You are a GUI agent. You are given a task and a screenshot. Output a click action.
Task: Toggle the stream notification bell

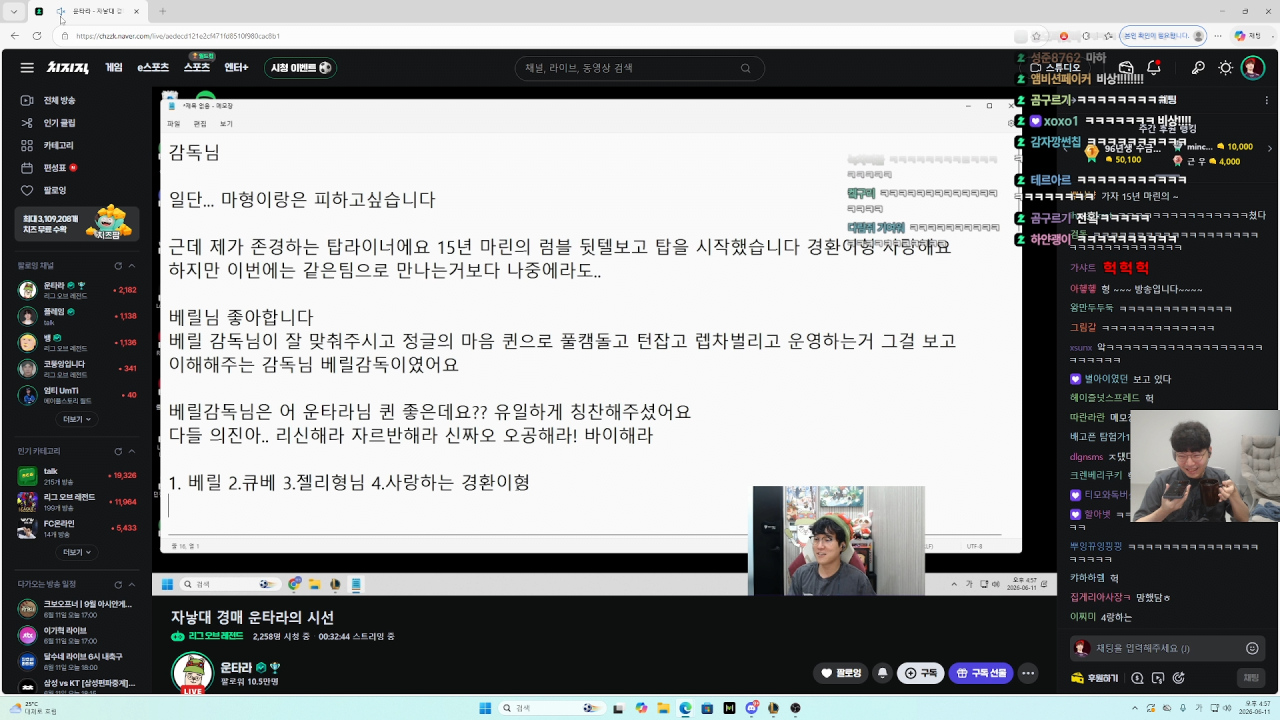pyautogui.click(x=882, y=673)
